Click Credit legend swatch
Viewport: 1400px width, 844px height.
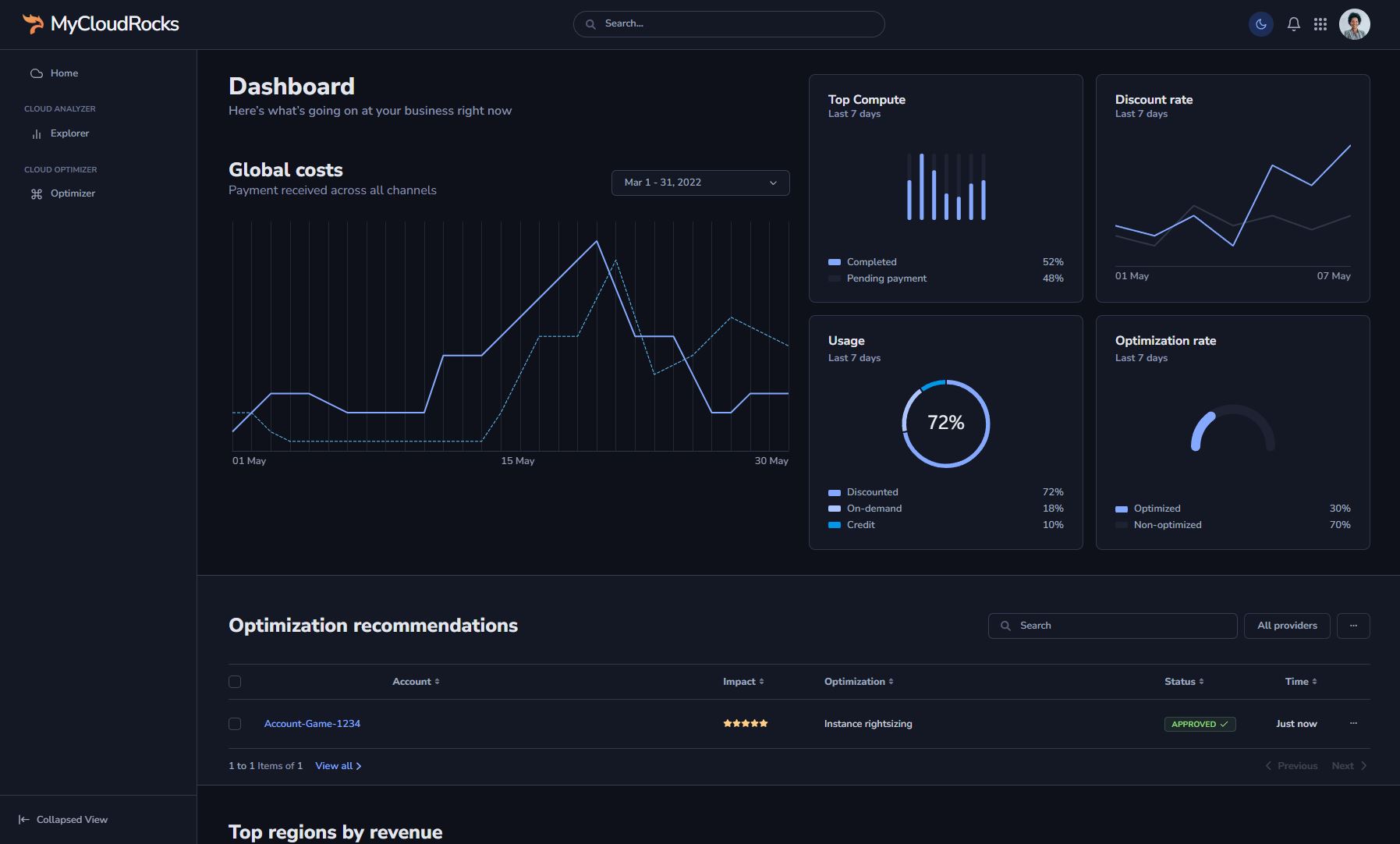[x=835, y=525]
